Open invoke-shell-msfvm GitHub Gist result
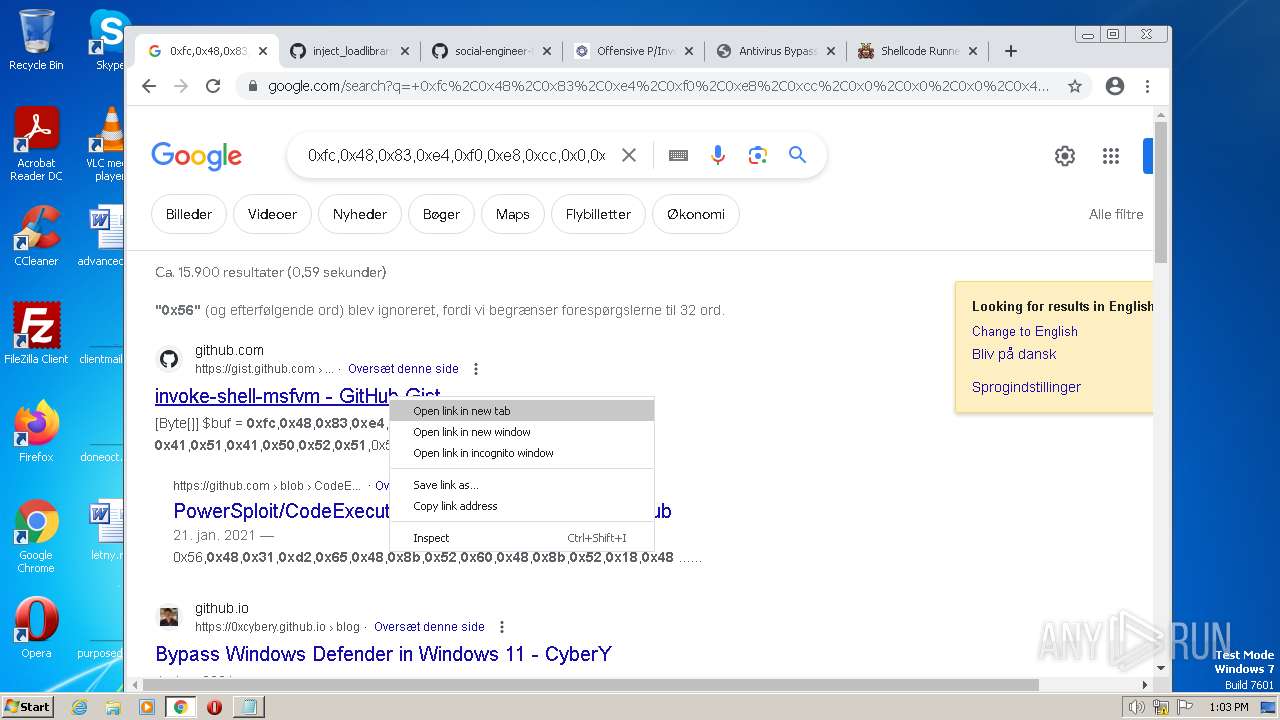Screen dimensions: 1280x720 coord(298,395)
